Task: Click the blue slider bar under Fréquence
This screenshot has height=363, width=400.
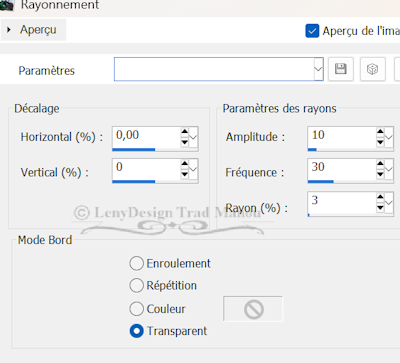Action: (x=321, y=182)
